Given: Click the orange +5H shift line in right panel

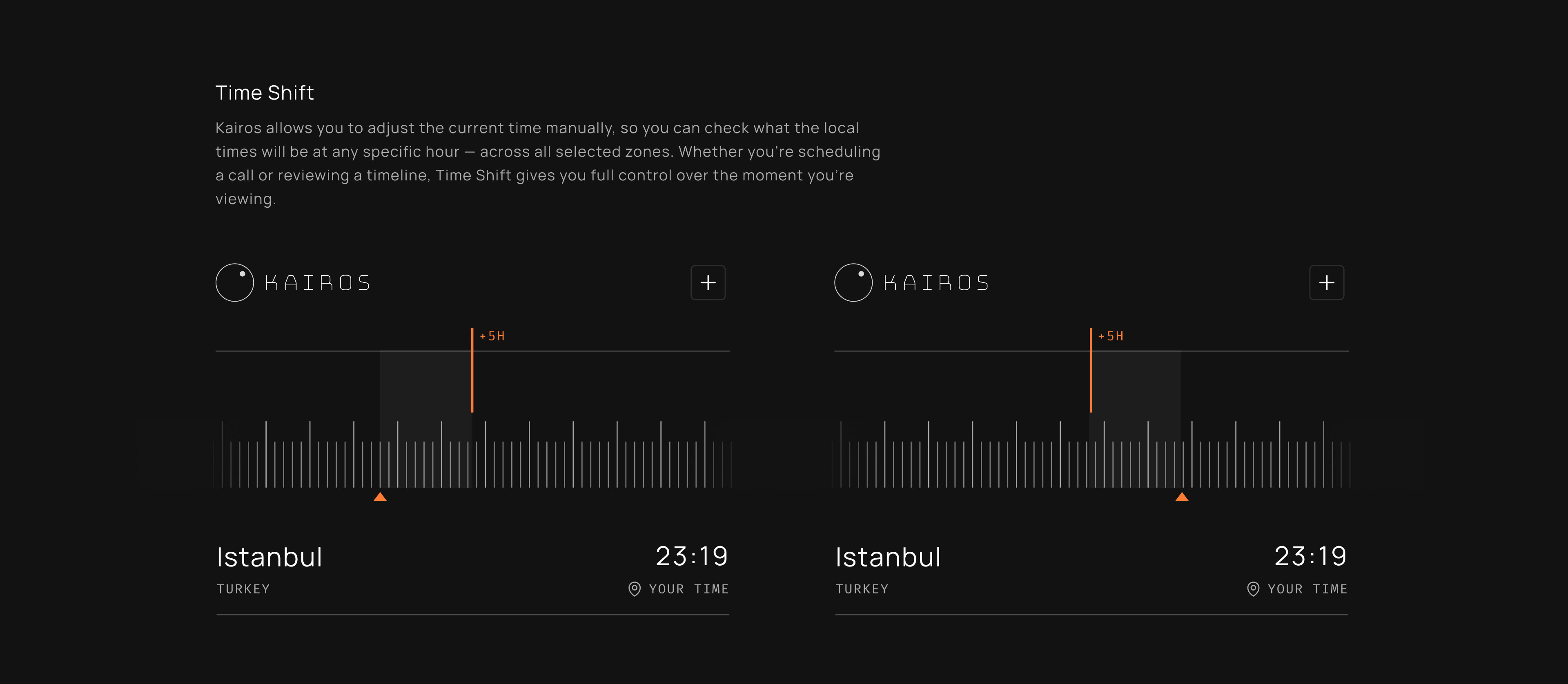Looking at the screenshot, I should coord(1090,371).
